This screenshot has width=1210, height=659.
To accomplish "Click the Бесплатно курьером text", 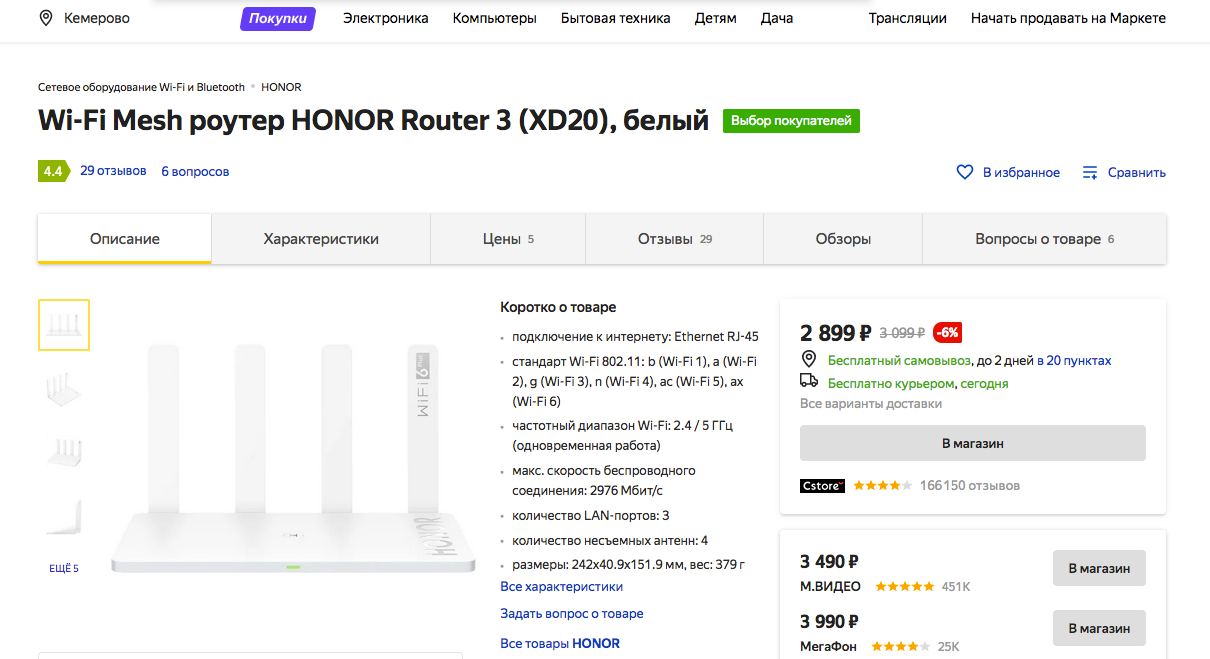I will [x=892, y=383].
